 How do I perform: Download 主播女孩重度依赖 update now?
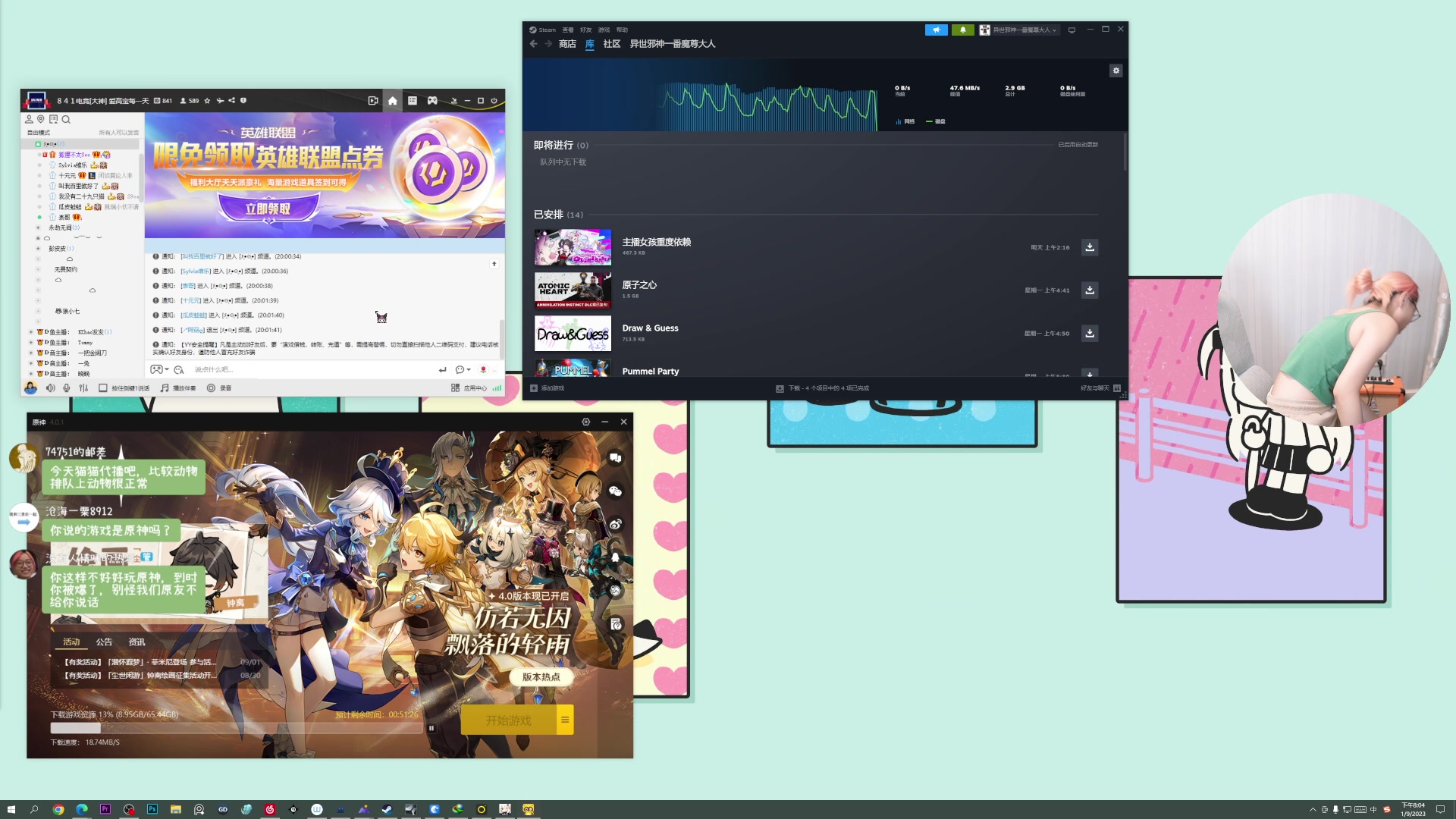click(x=1090, y=247)
